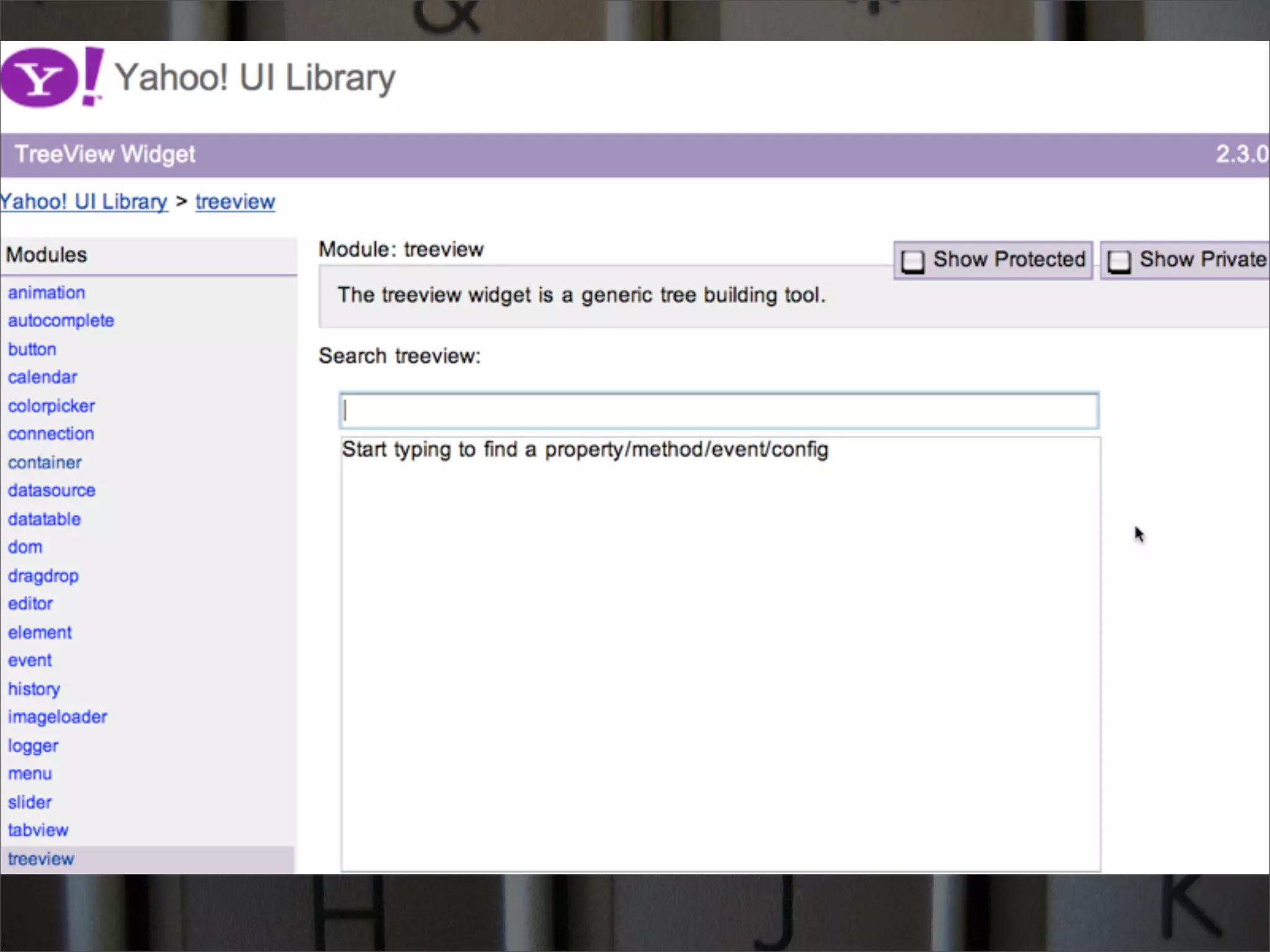The height and width of the screenshot is (952, 1270).
Task: Select the highlighted treeview module item
Action: click(41, 859)
